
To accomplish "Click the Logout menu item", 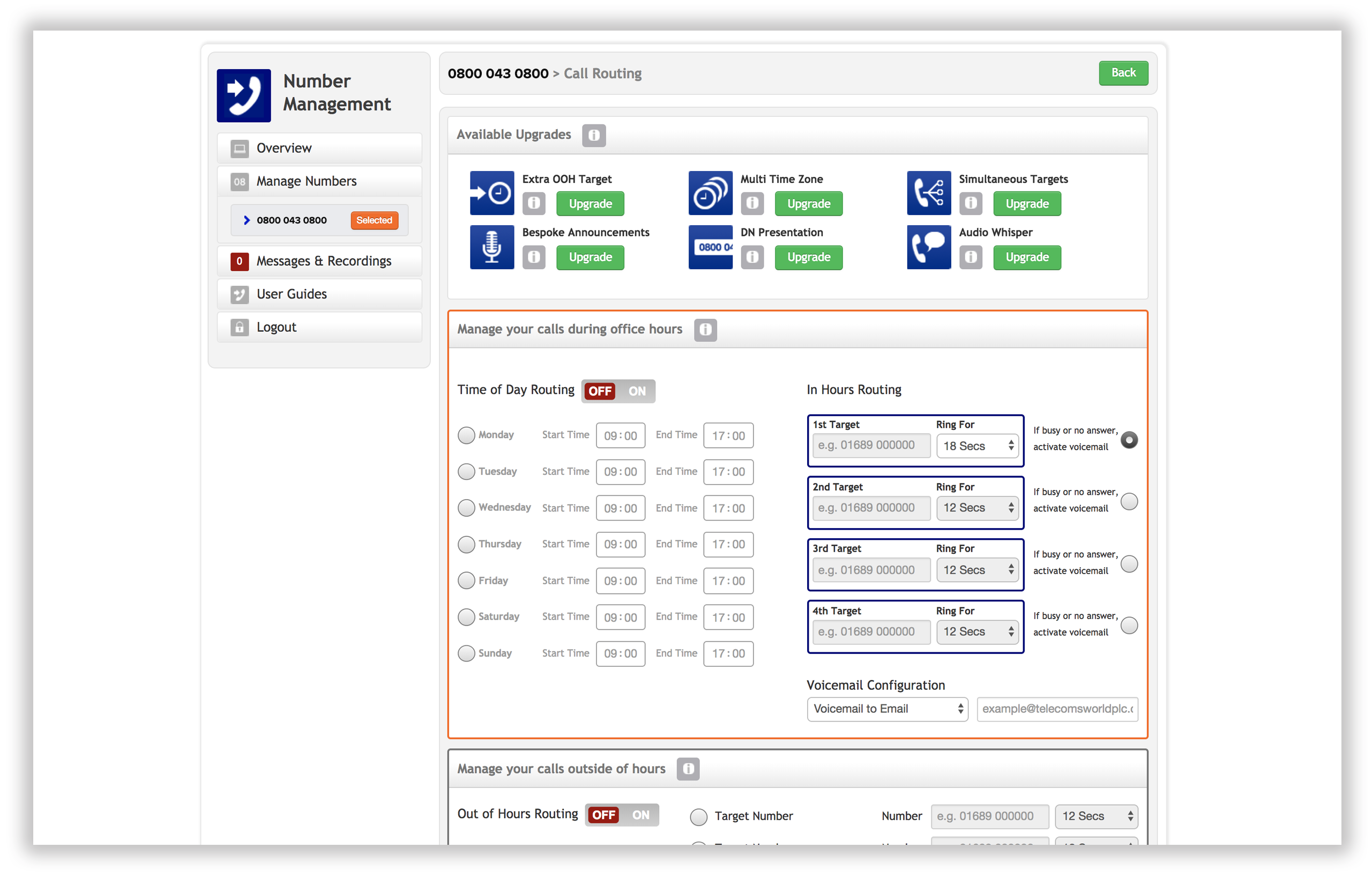I will click(319, 327).
